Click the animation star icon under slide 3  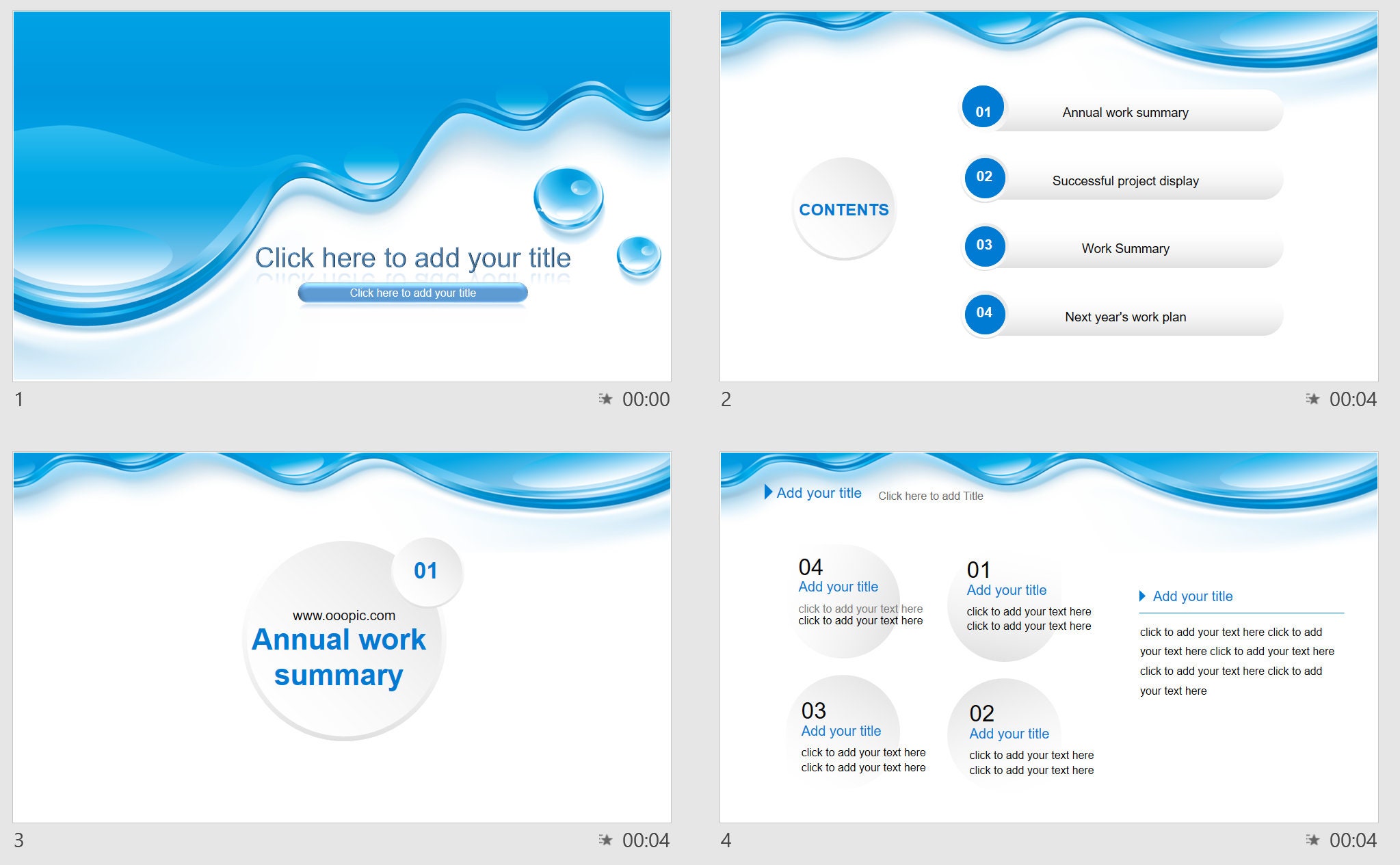pyautogui.click(x=605, y=840)
